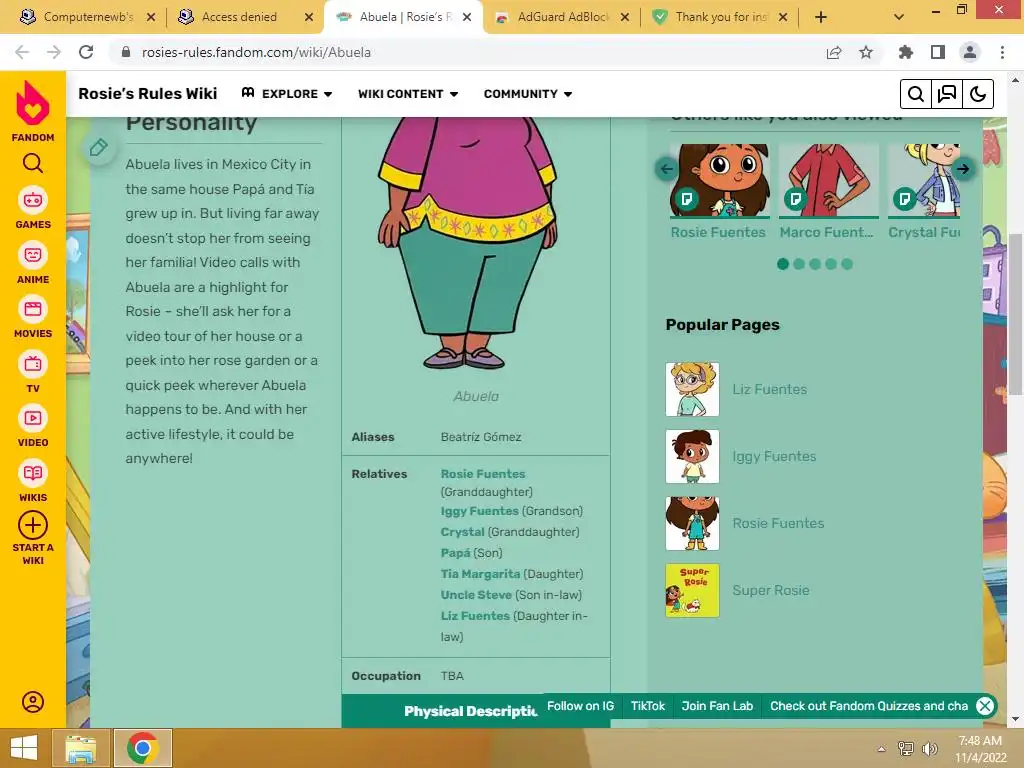The height and width of the screenshot is (768, 1024).
Task: Open the Fandom sidebar search icon
Action: (33, 163)
